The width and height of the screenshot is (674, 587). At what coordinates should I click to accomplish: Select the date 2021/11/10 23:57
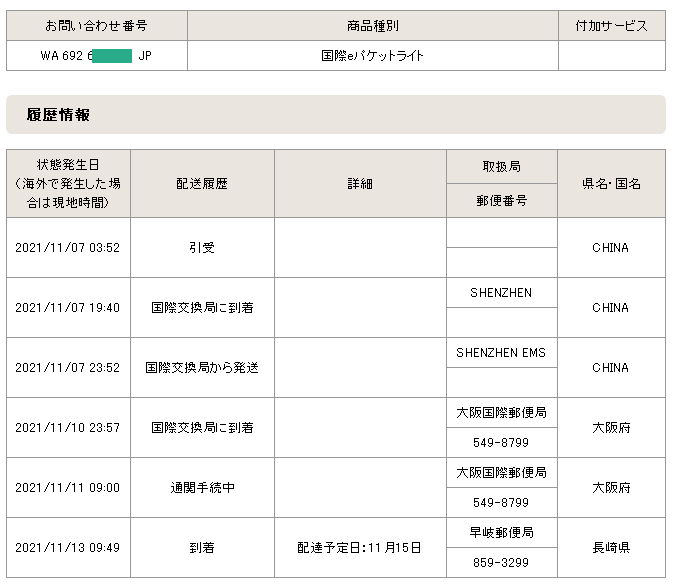pos(67,428)
